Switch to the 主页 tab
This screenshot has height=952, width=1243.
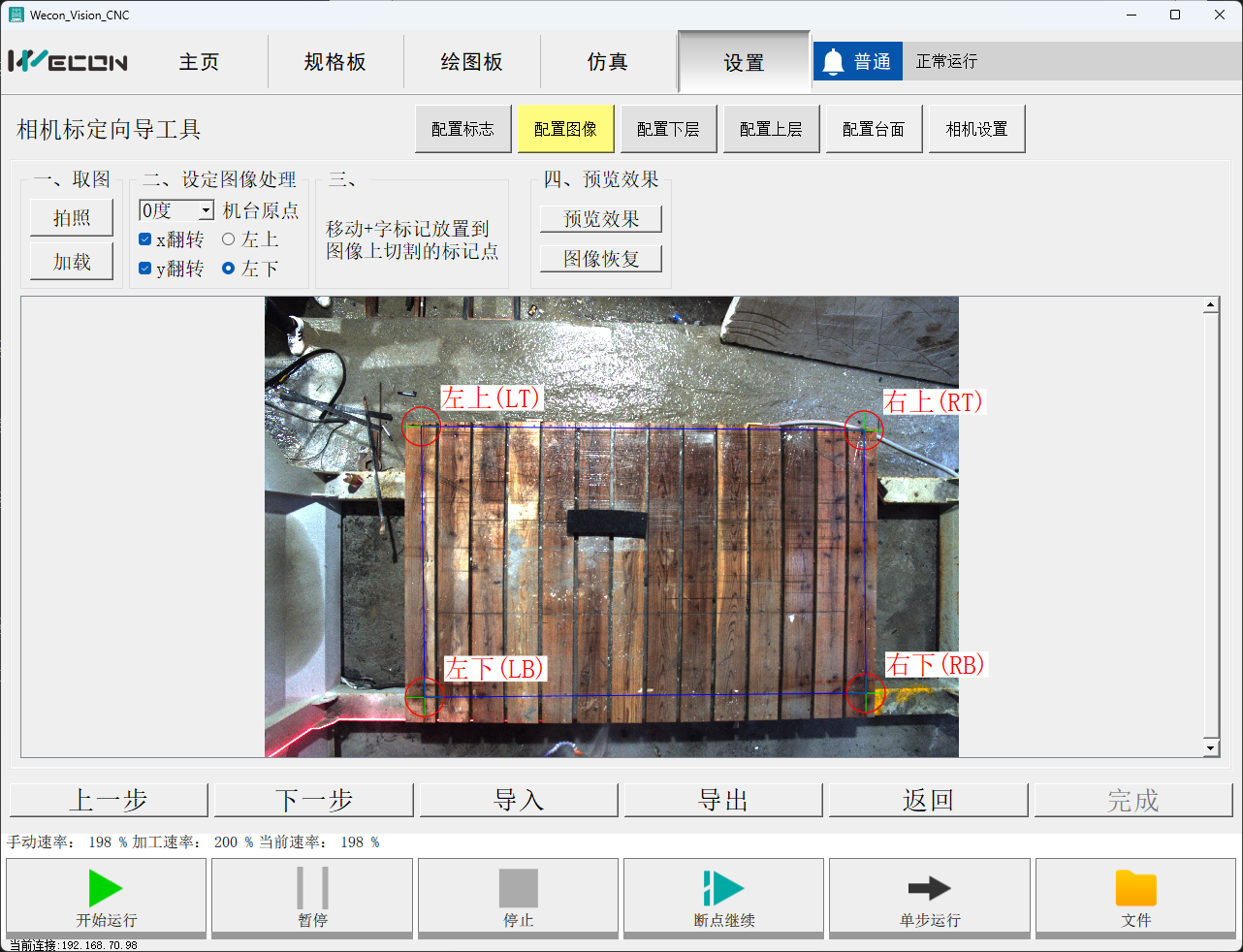pyautogui.click(x=199, y=62)
